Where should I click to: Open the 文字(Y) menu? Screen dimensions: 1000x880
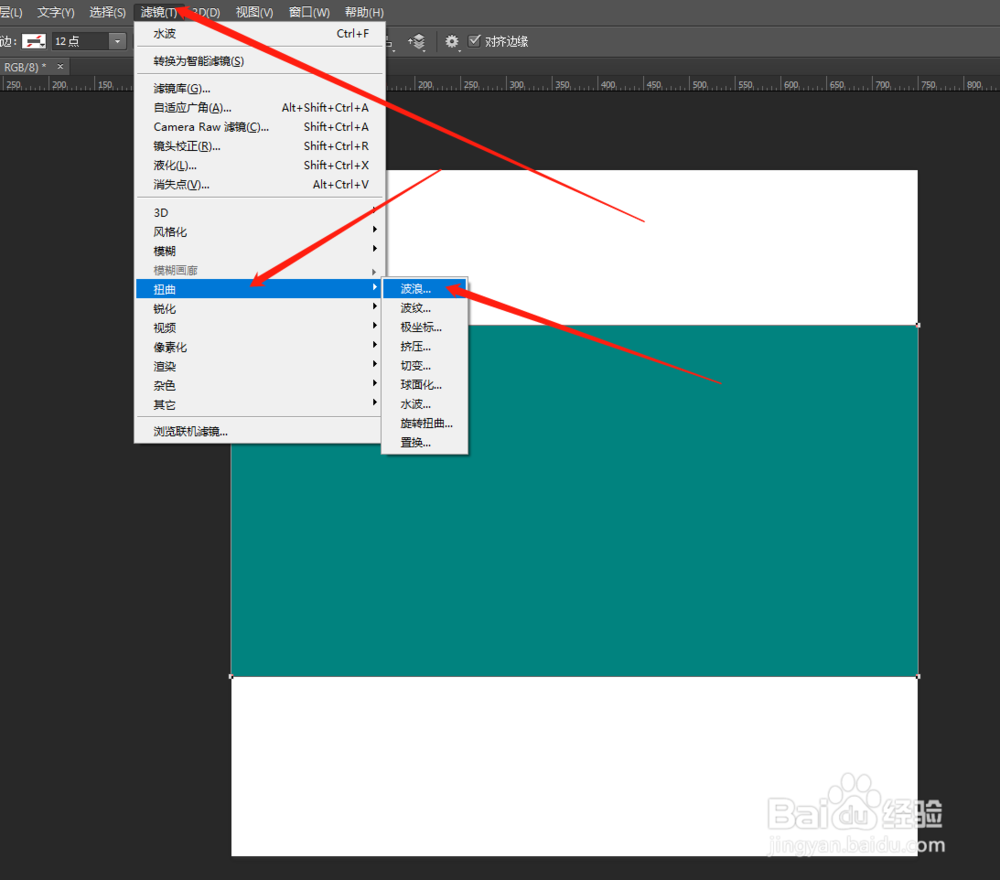click(55, 12)
